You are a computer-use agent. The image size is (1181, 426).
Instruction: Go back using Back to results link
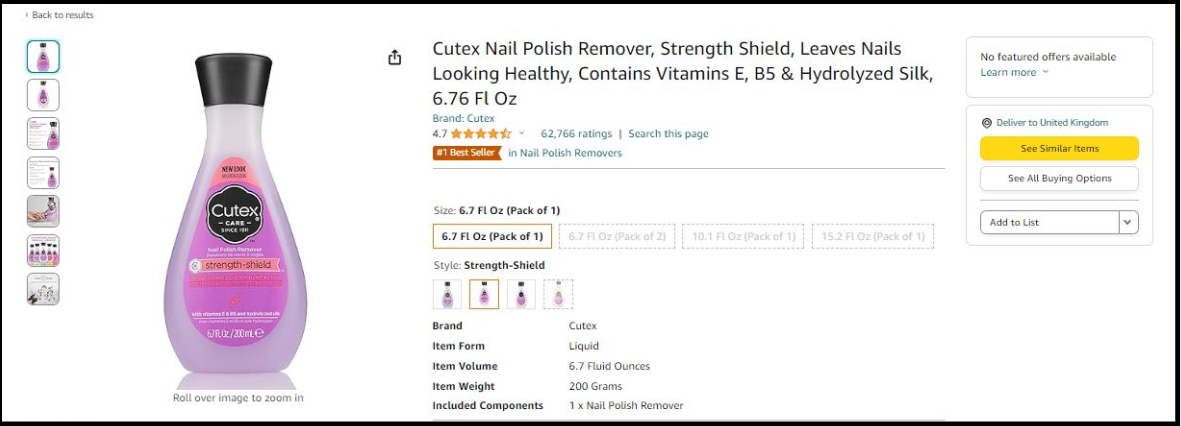60,15
